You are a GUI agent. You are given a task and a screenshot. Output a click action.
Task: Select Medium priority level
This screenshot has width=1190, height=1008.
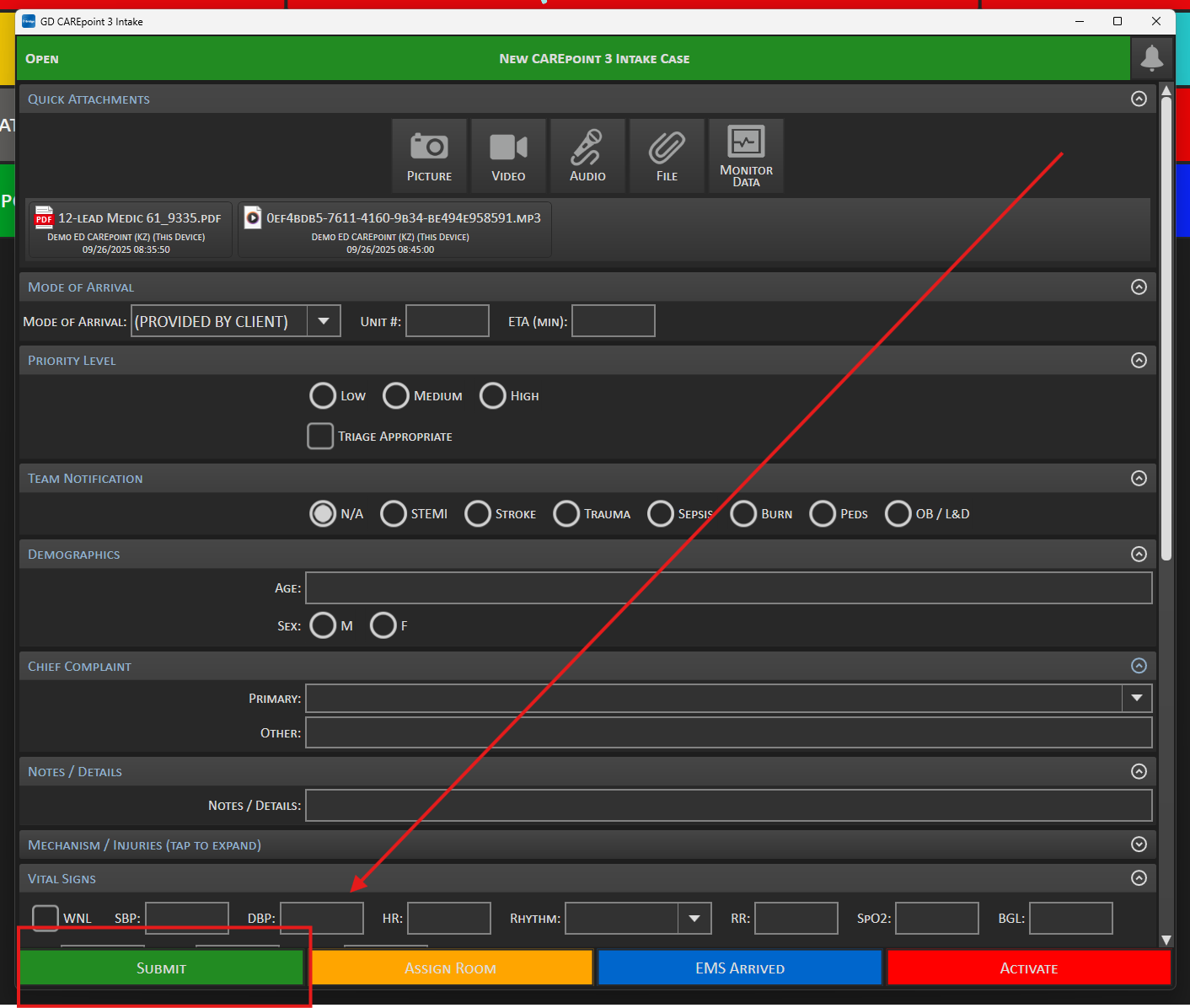click(396, 395)
